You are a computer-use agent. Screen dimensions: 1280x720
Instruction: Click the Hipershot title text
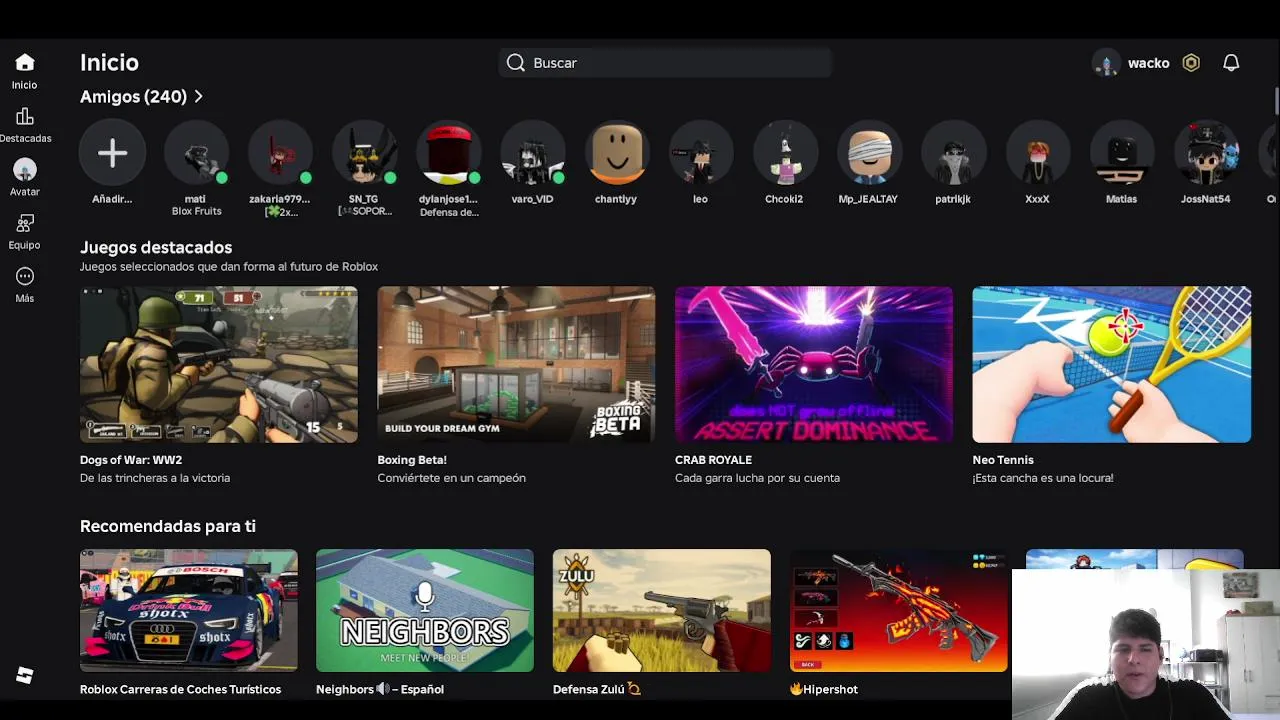824,689
